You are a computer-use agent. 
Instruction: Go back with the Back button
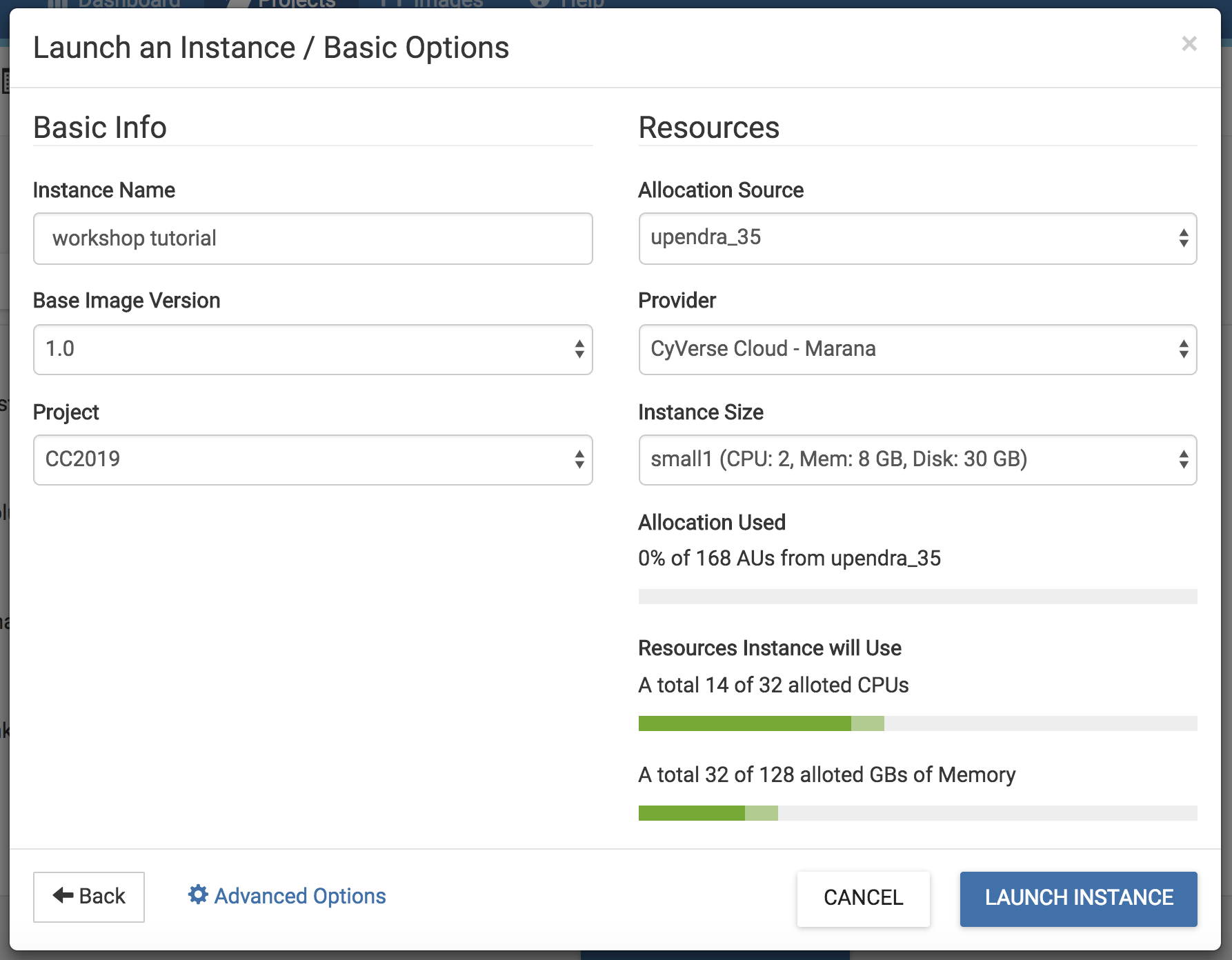pyautogui.click(x=89, y=897)
